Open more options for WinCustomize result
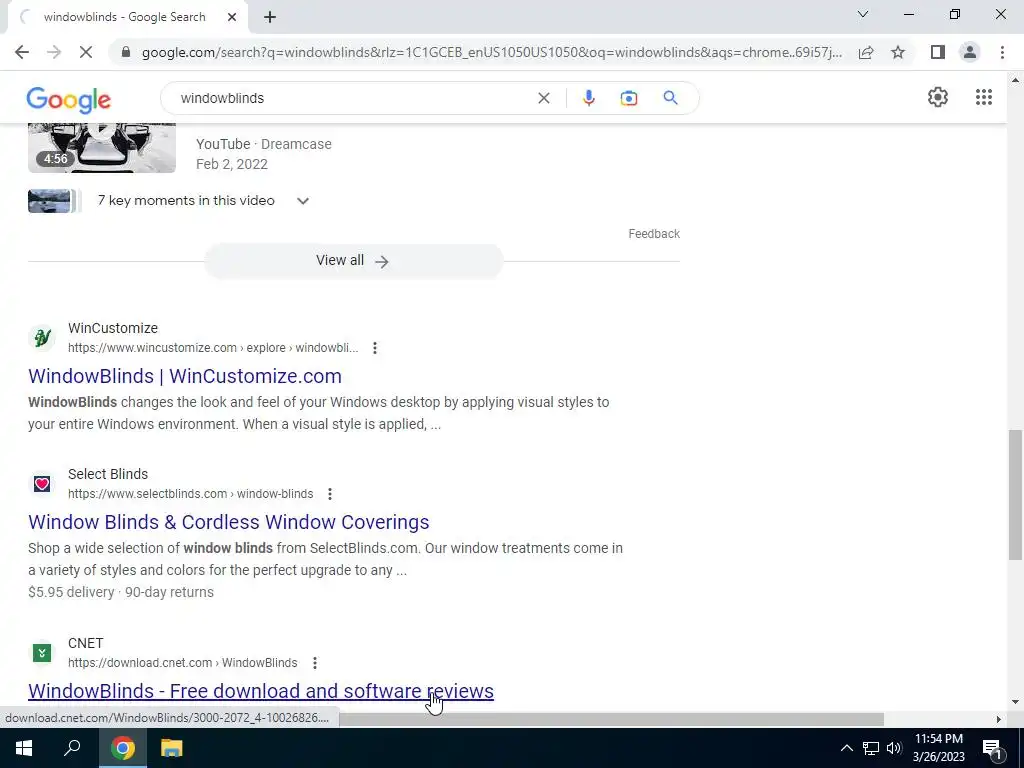 pos(374,348)
